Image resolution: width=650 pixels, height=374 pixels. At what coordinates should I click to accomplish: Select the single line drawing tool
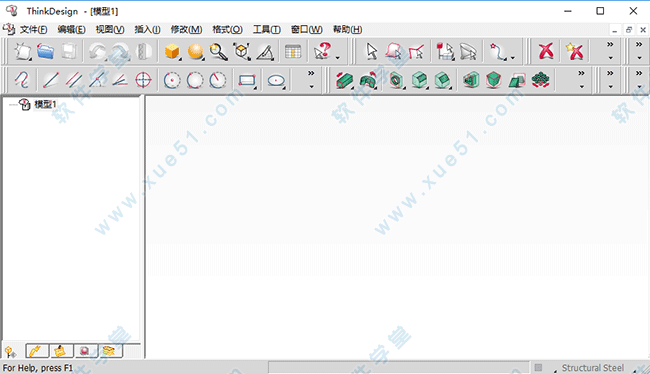(51, 80)
